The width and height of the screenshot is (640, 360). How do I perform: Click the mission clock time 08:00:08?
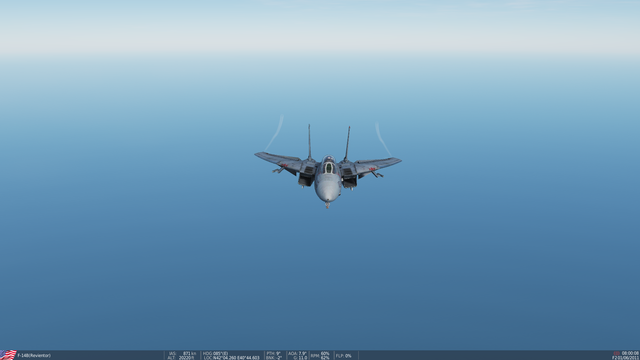630,353
